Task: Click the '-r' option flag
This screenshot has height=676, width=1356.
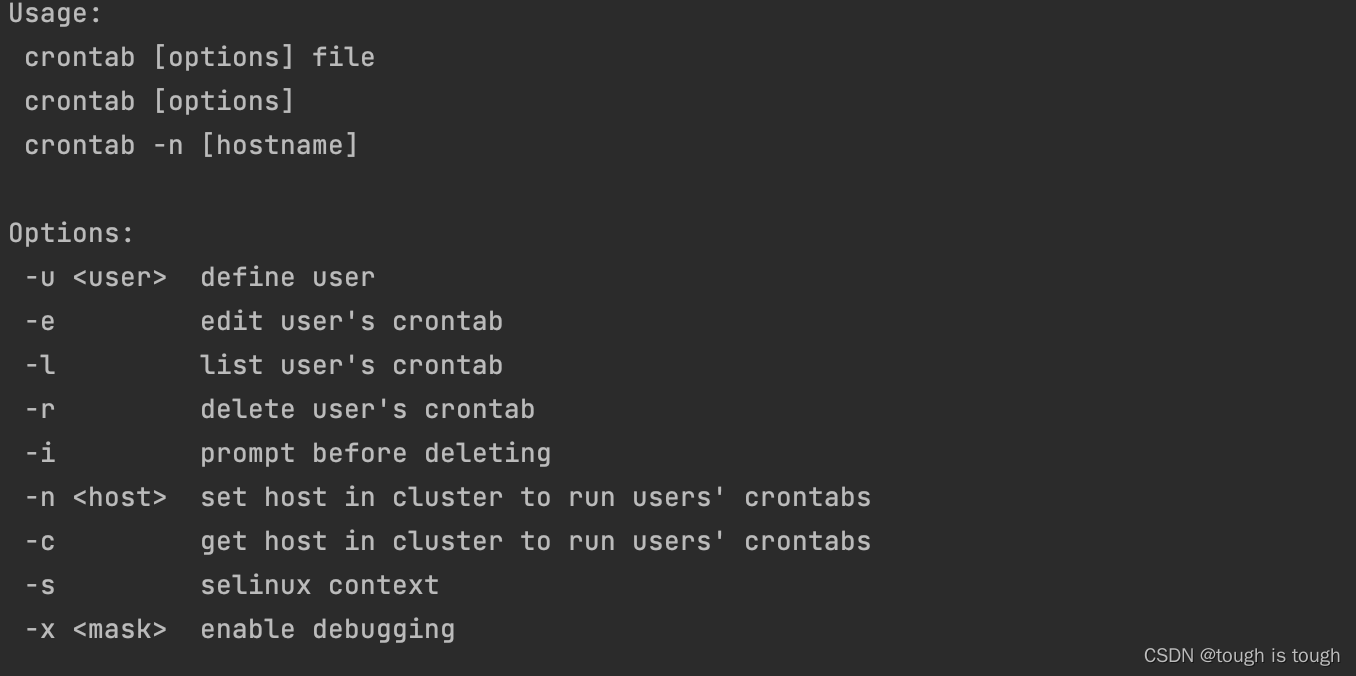Action: 40,409
